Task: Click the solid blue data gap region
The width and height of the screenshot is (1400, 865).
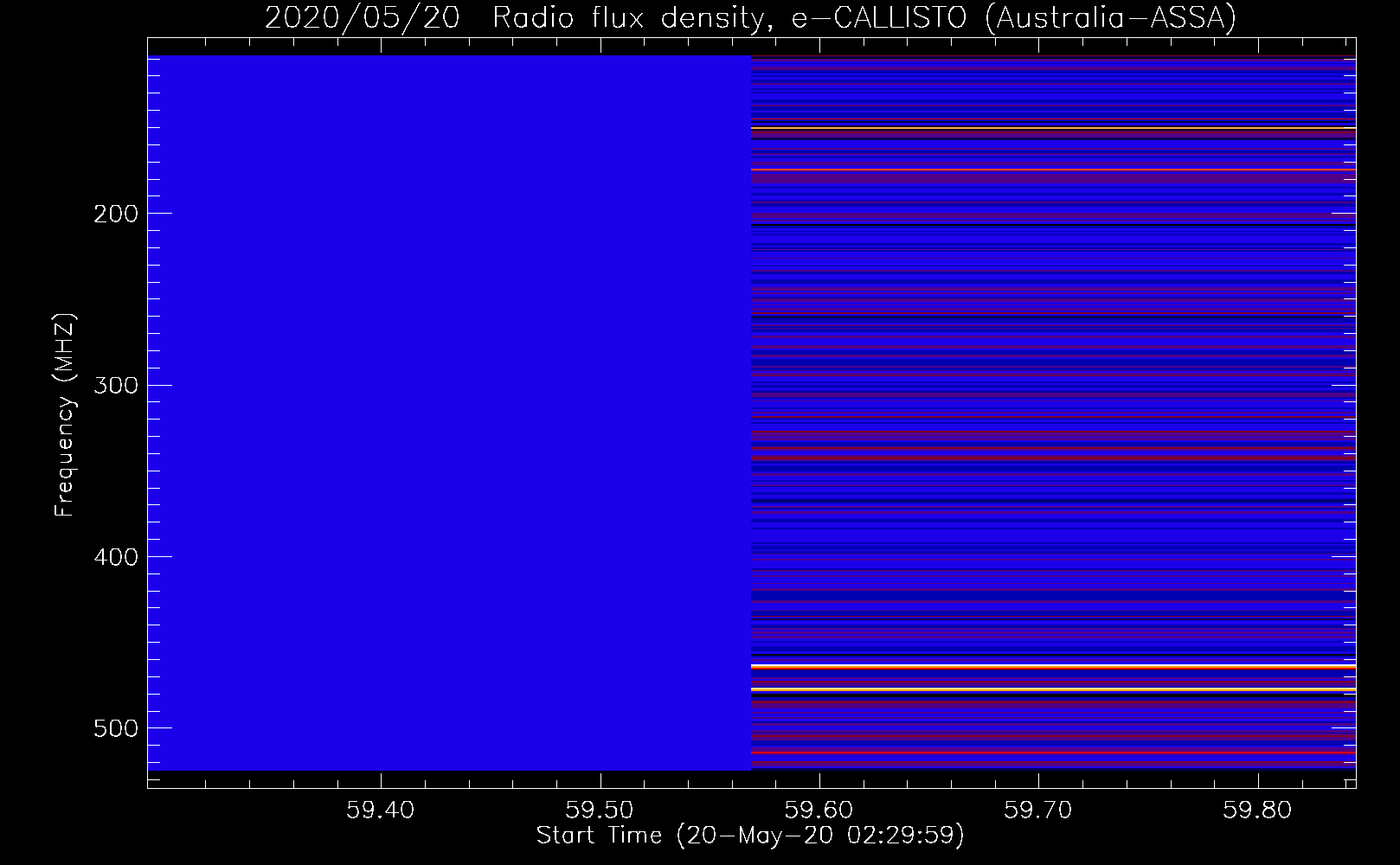Action: click(x=449, y=413)
